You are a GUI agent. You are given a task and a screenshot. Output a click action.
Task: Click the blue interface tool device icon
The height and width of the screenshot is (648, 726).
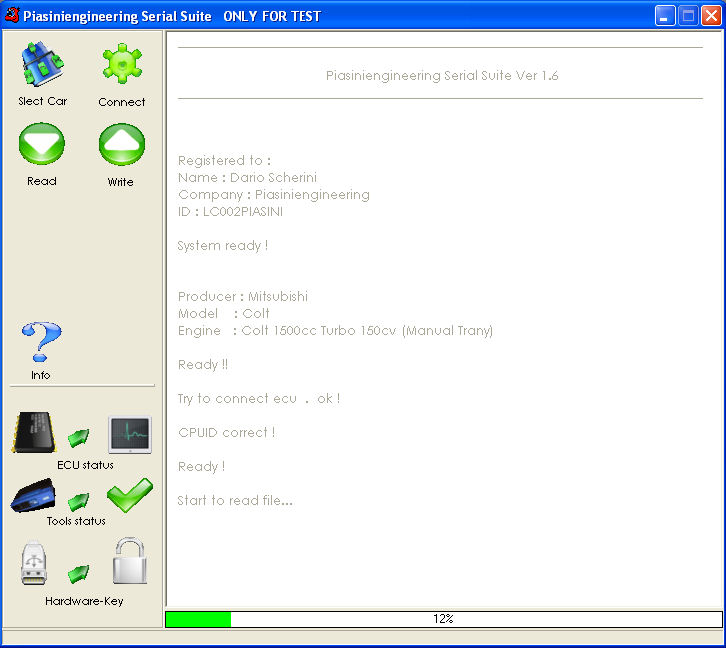(x=34, y=496)
